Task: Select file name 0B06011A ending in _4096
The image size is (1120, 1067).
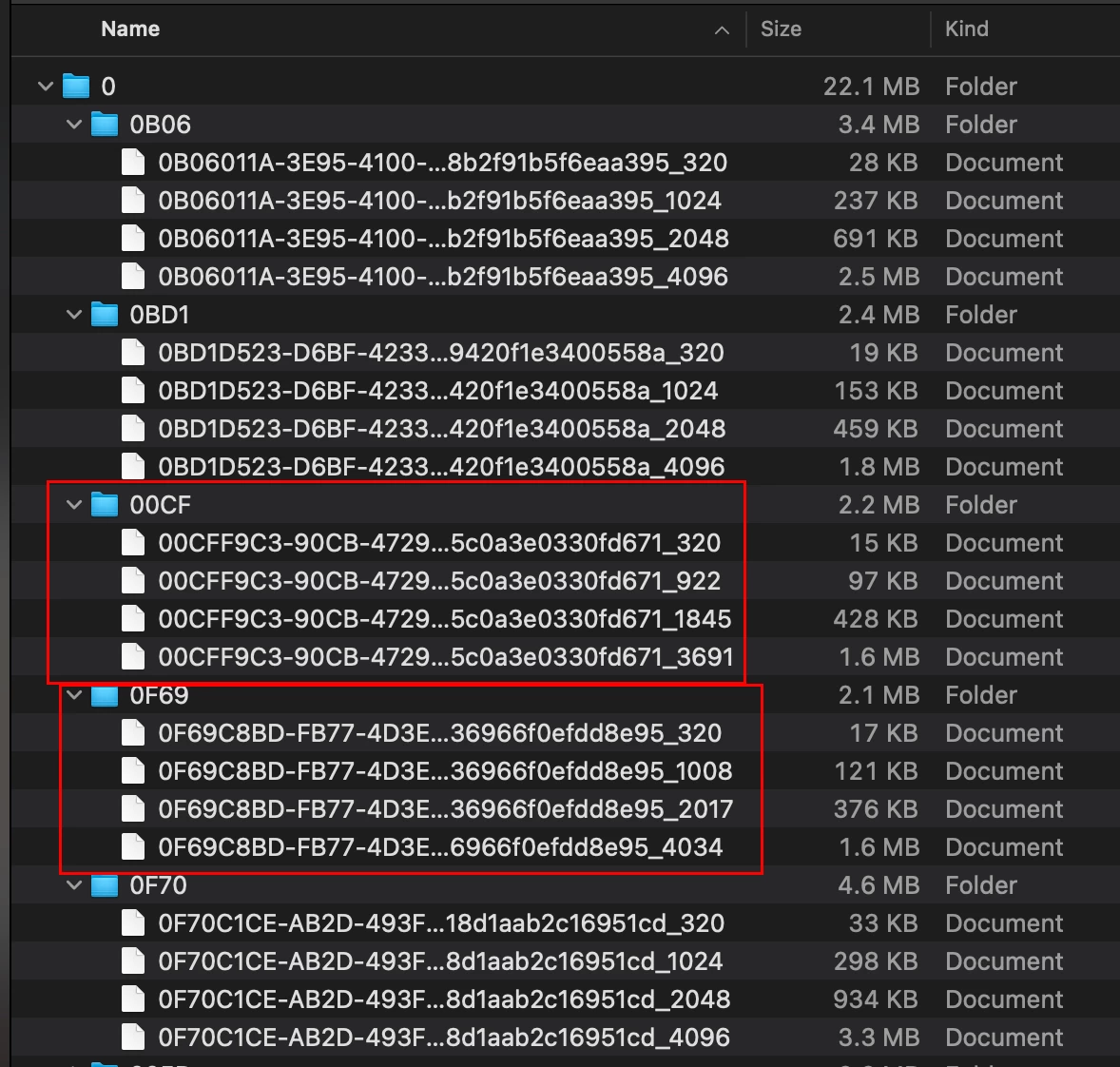Action: 444,276
